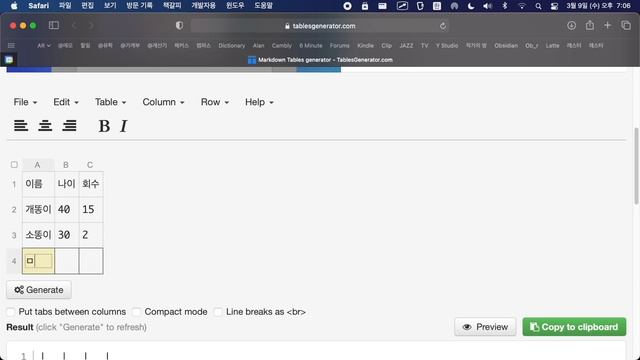Open the Edit dropdown menu
Image resolution: width=640 pixels, height=360 pixels.
coord(66,102)
